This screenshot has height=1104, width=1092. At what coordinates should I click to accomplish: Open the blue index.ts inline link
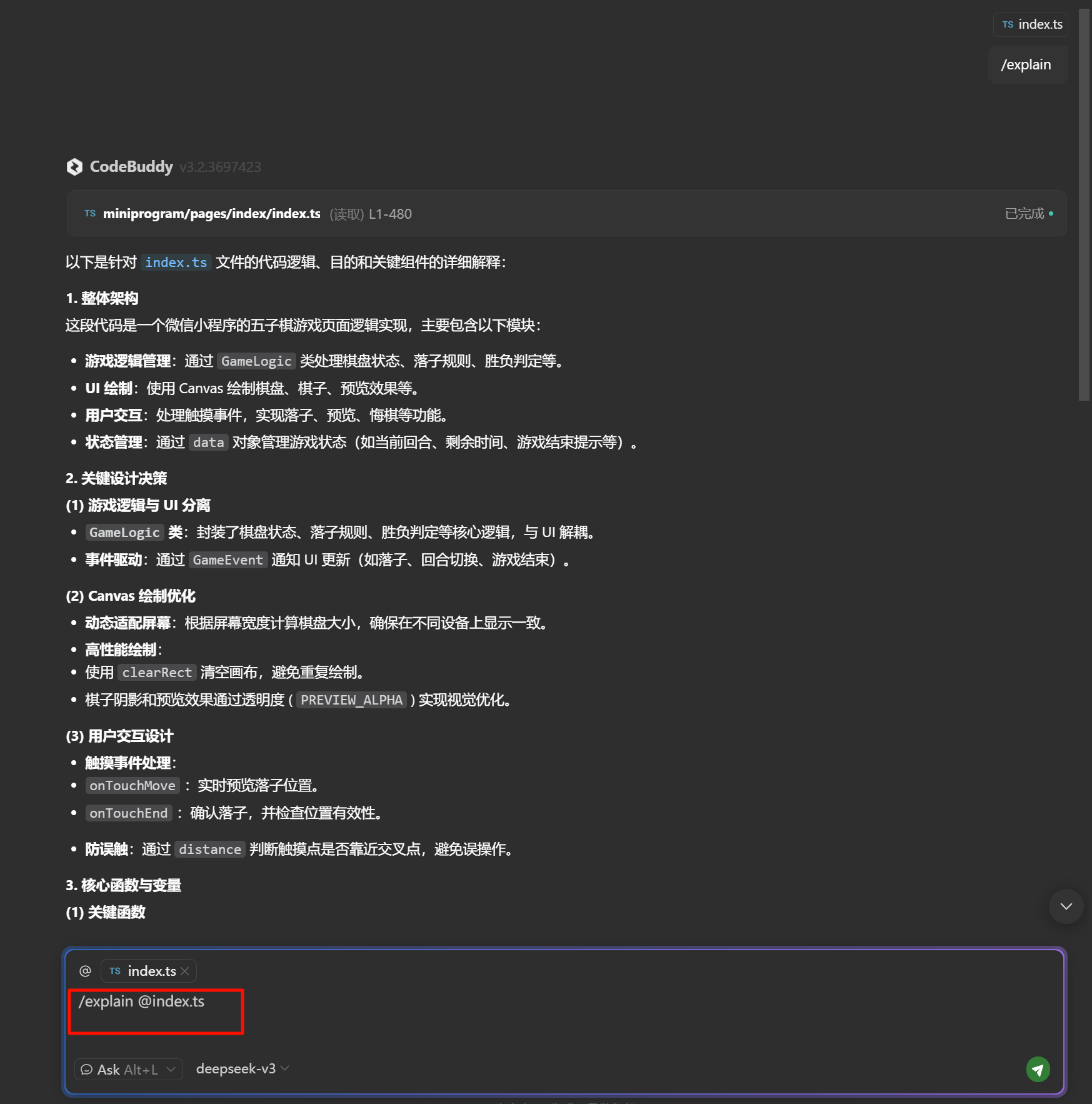click(176, 263)
